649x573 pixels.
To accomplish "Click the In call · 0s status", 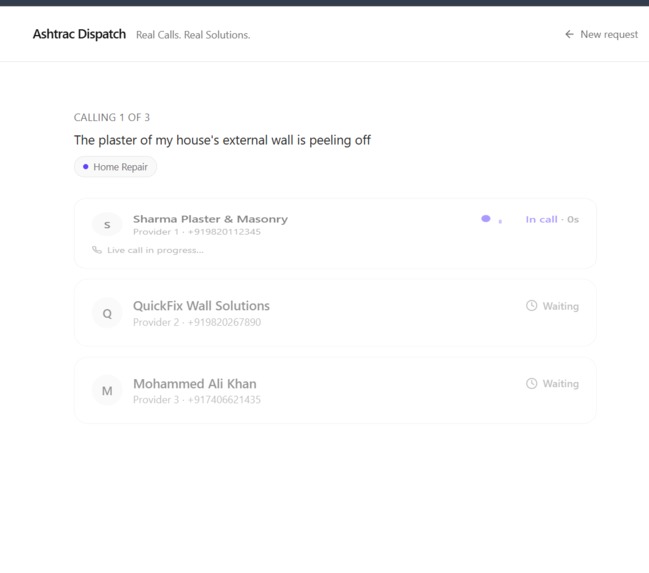I will [552, 219].
